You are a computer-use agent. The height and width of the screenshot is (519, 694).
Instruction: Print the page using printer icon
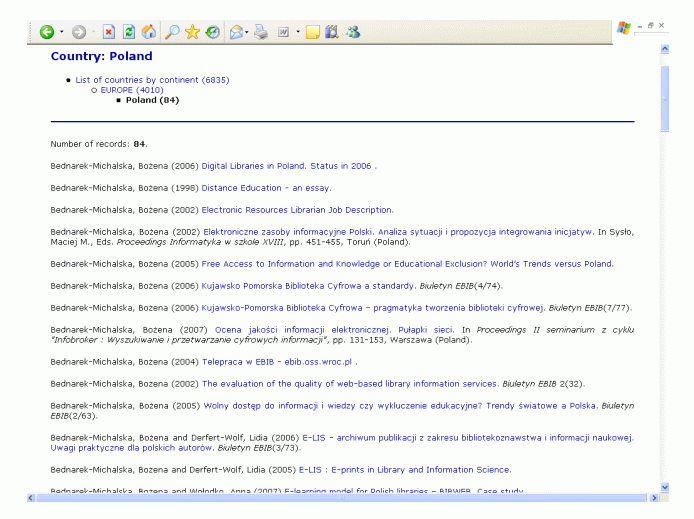click(x=260, y=32)
